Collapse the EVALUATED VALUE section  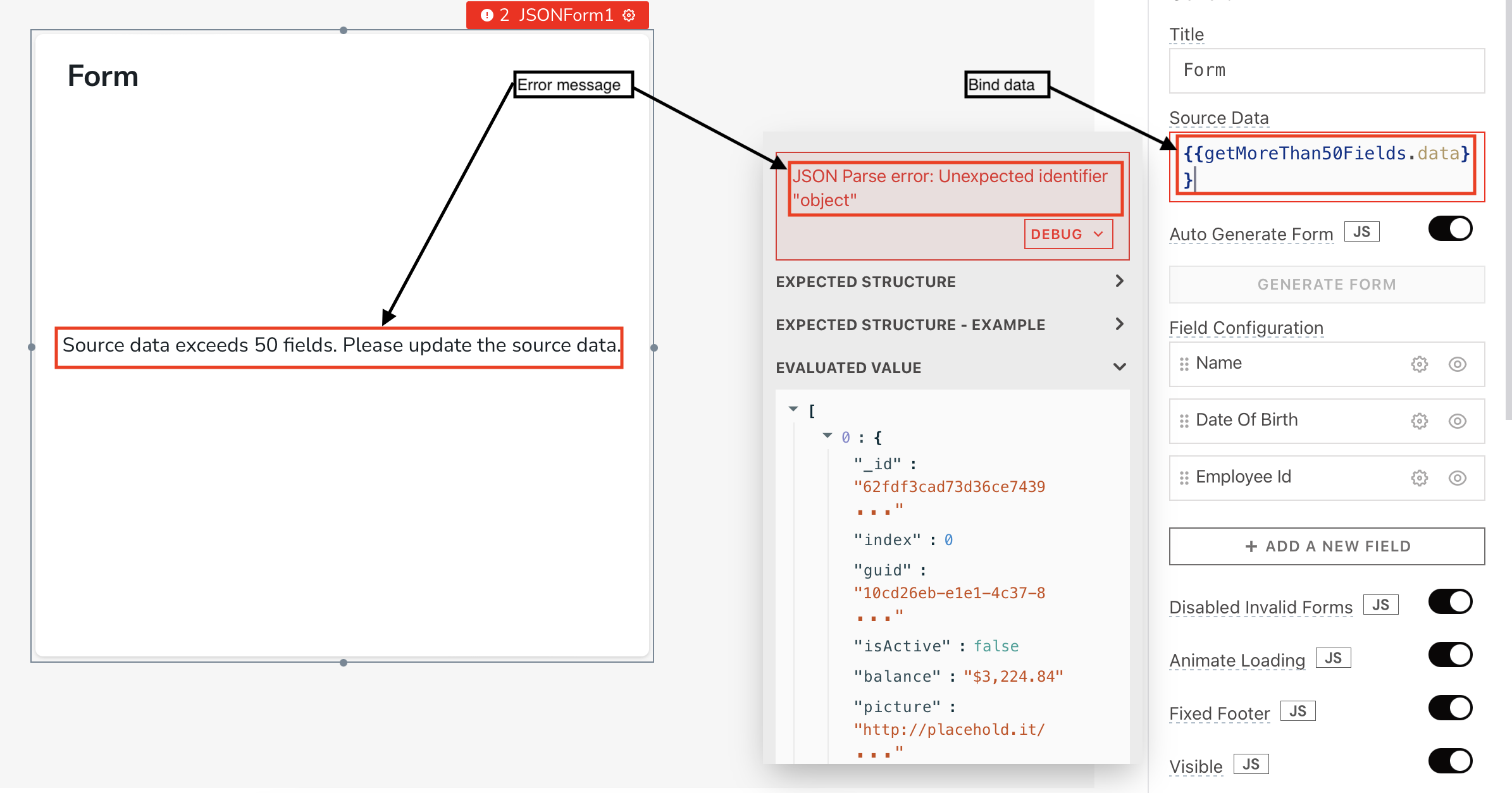[x=951, y=368]
